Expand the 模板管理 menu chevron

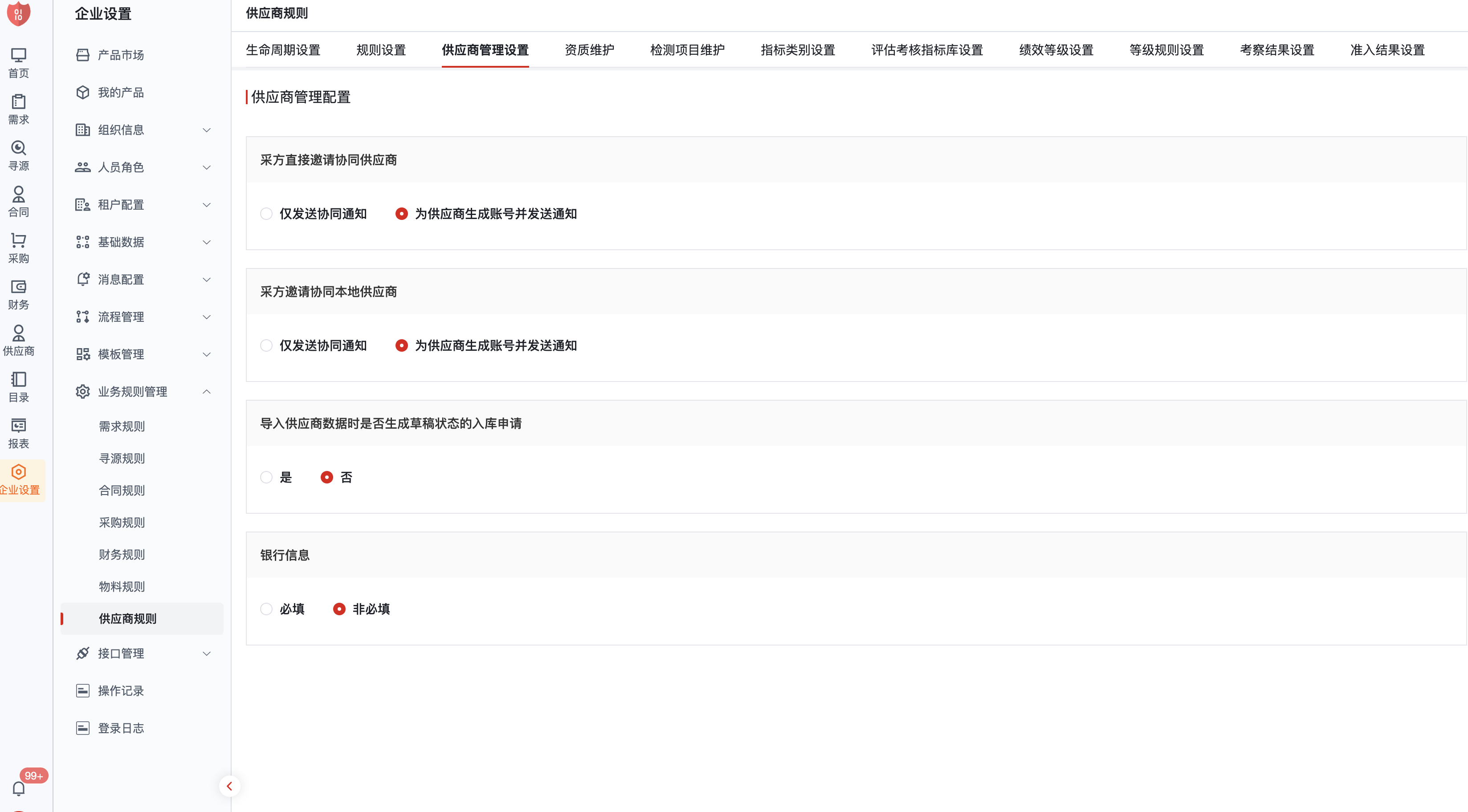pos(206,354)
